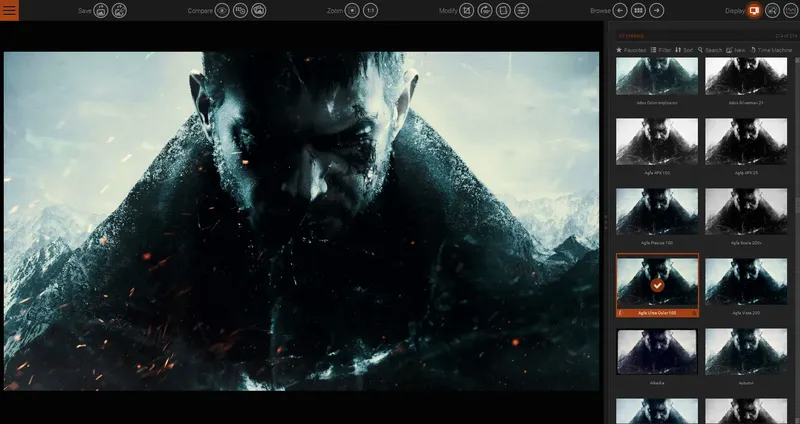
Task: Click the All presets category header
Action: pos(631,36)
